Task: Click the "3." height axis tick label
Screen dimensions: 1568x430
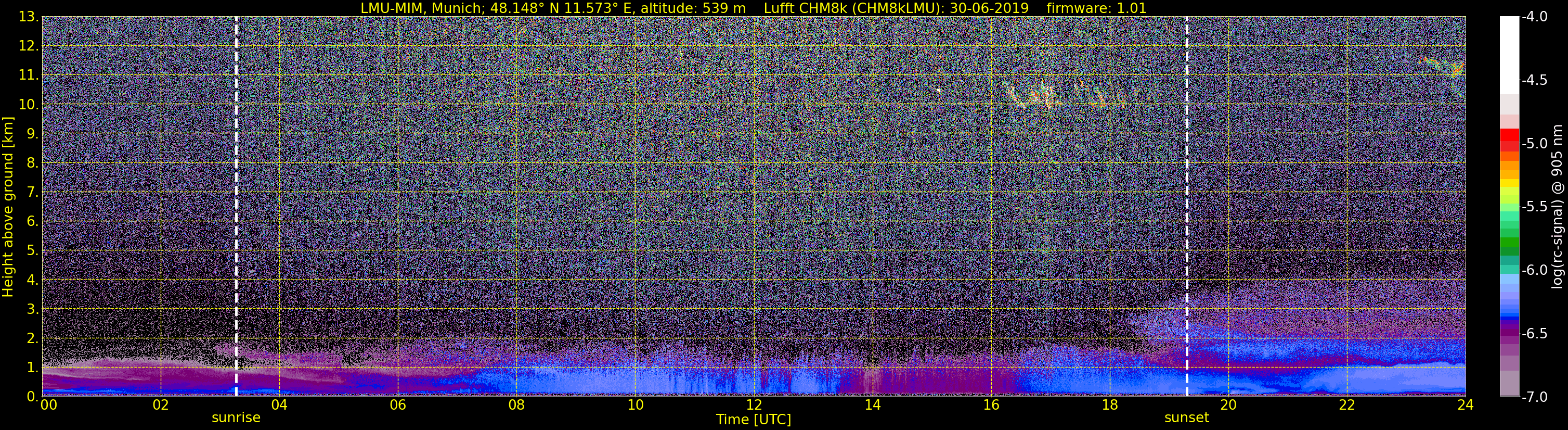Action: click(x=32, y=309)
